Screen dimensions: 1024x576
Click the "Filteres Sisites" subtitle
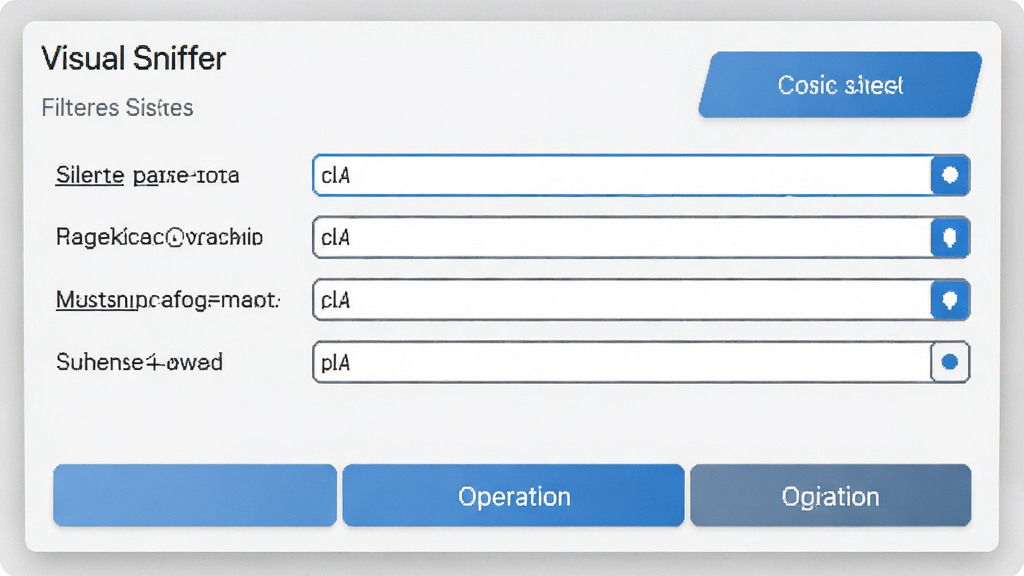118,107
